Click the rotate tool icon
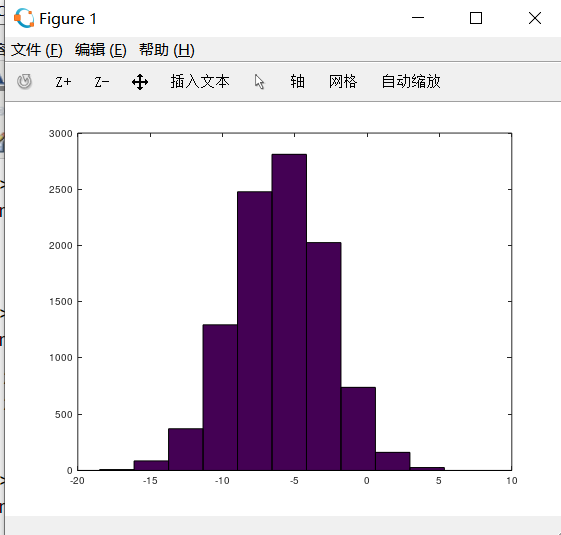This screenshot has width=561, height=535. click(24, 82)
